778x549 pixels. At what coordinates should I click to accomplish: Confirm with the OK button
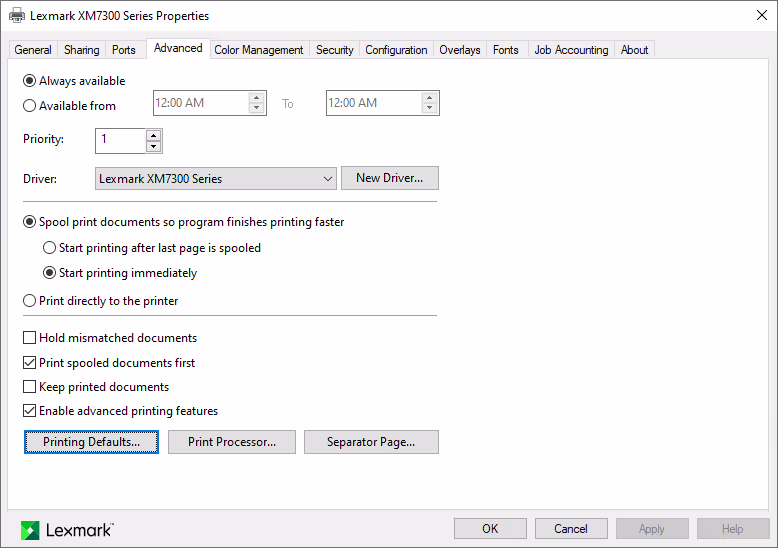click(x=490, y=529)
